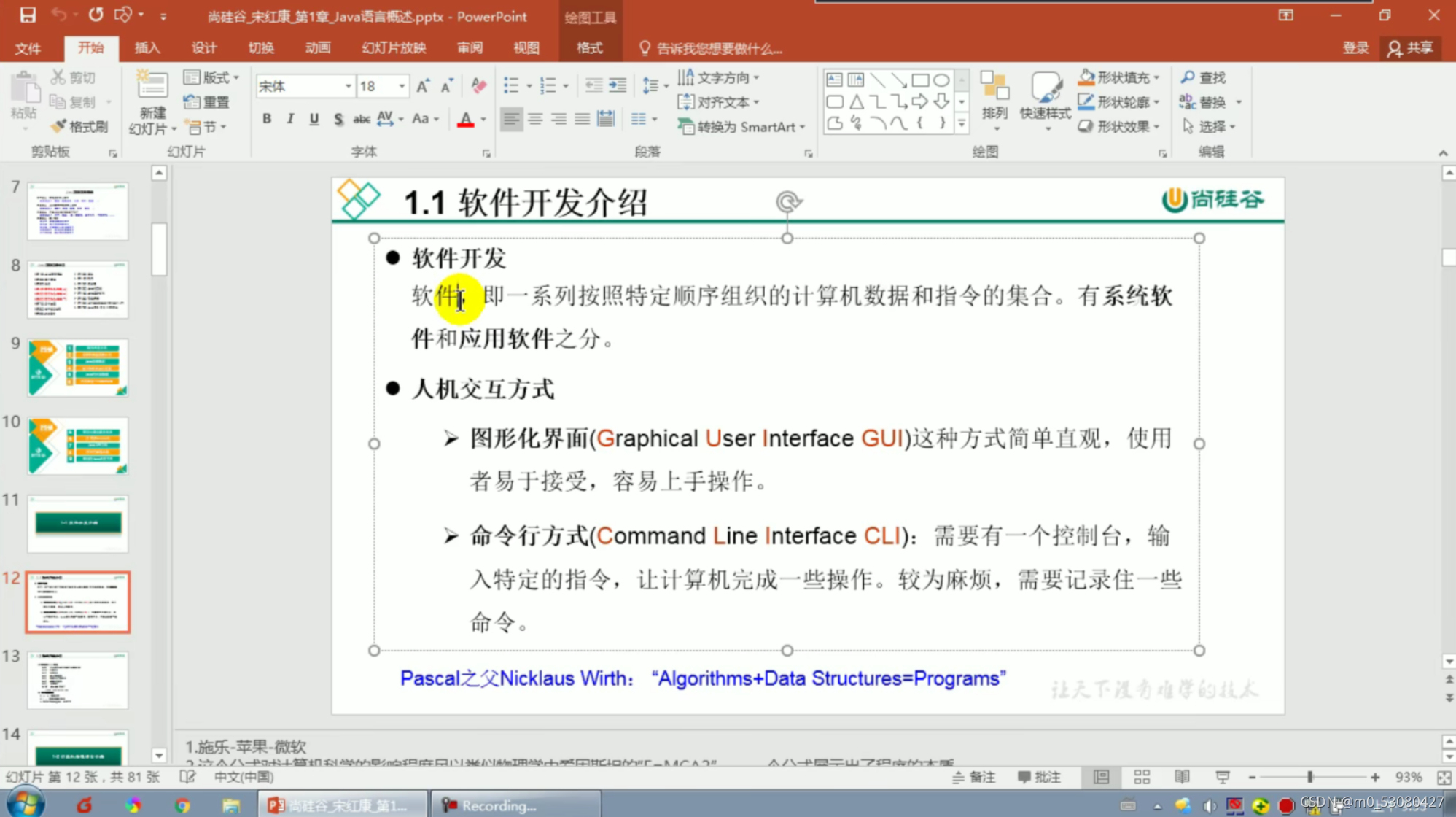Image resolution: width=1456 pixels, height=817 pixels.
Task: Expand the font size dropdown showing 18
Action: (x=402, y=86)
